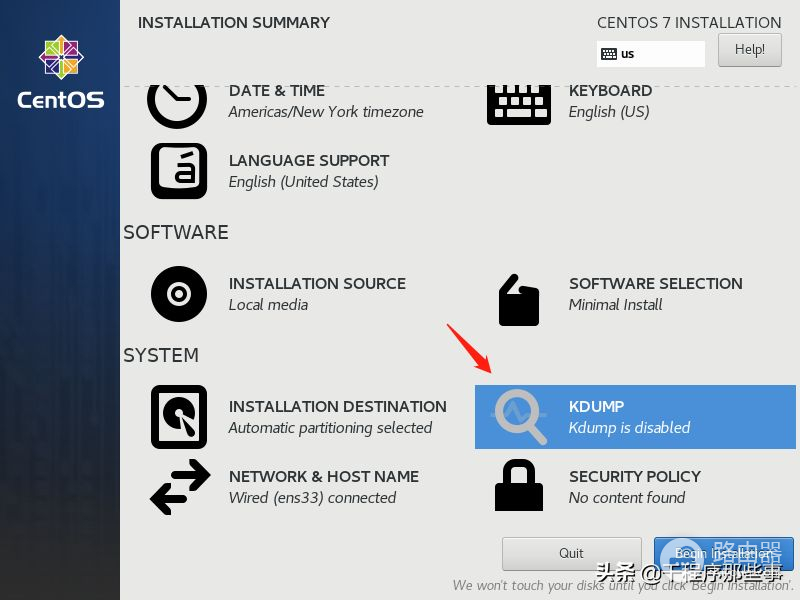Image resolution: width=800 pixels, height=600 pixels.
Task: Click the Quit button
Action: click(x=571, y=554)
